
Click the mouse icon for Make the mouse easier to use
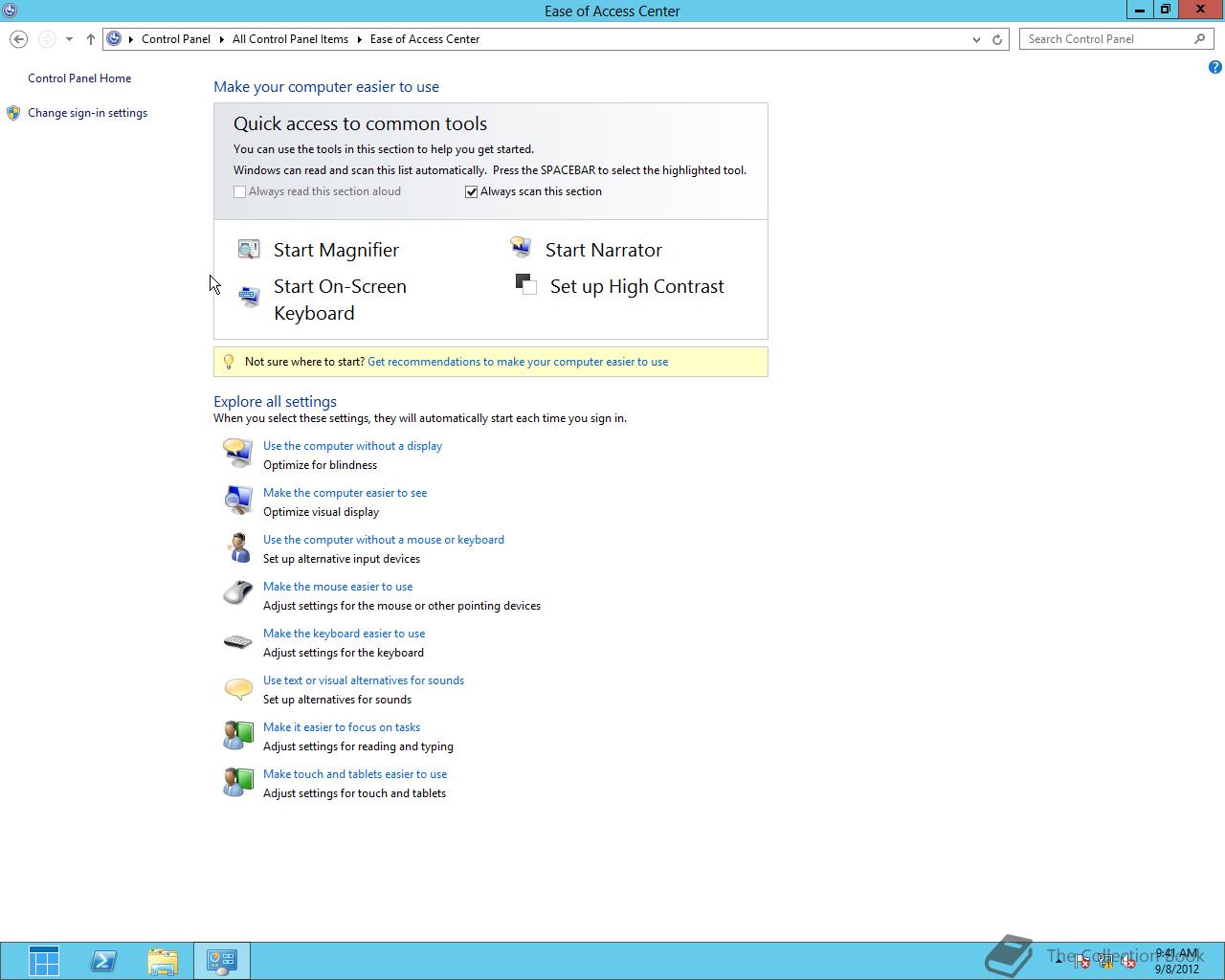tap(237, 593)
